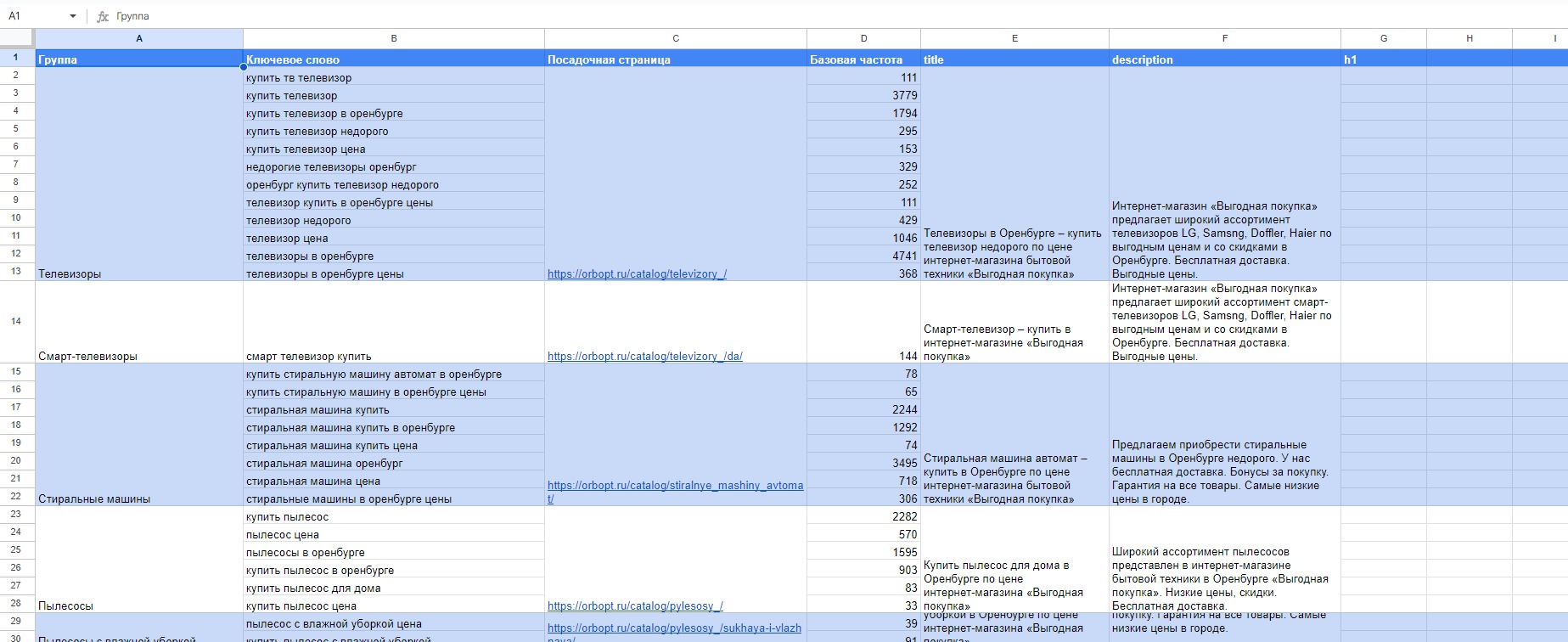This screenshot has height=642, width=1568.
Task: Select frequency value 2282
Action: click(x=864, y=516)
